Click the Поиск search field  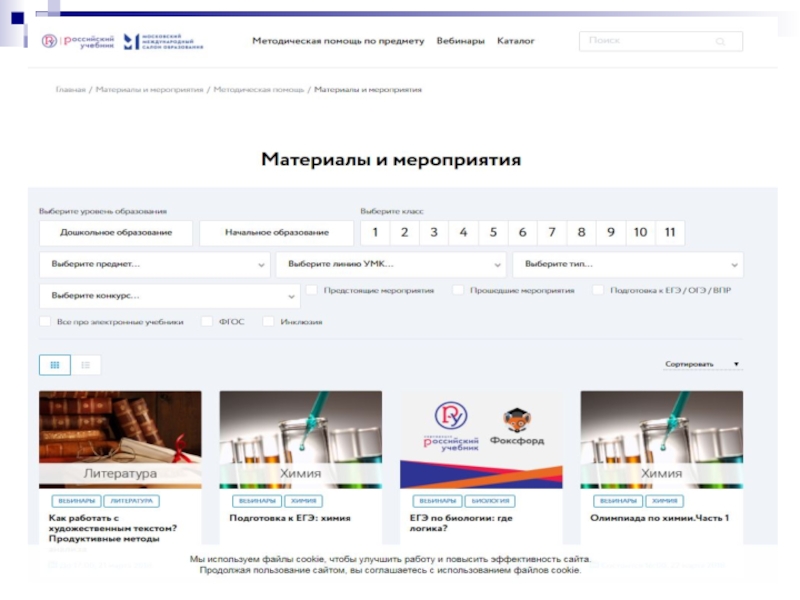(x=661, y=41)
